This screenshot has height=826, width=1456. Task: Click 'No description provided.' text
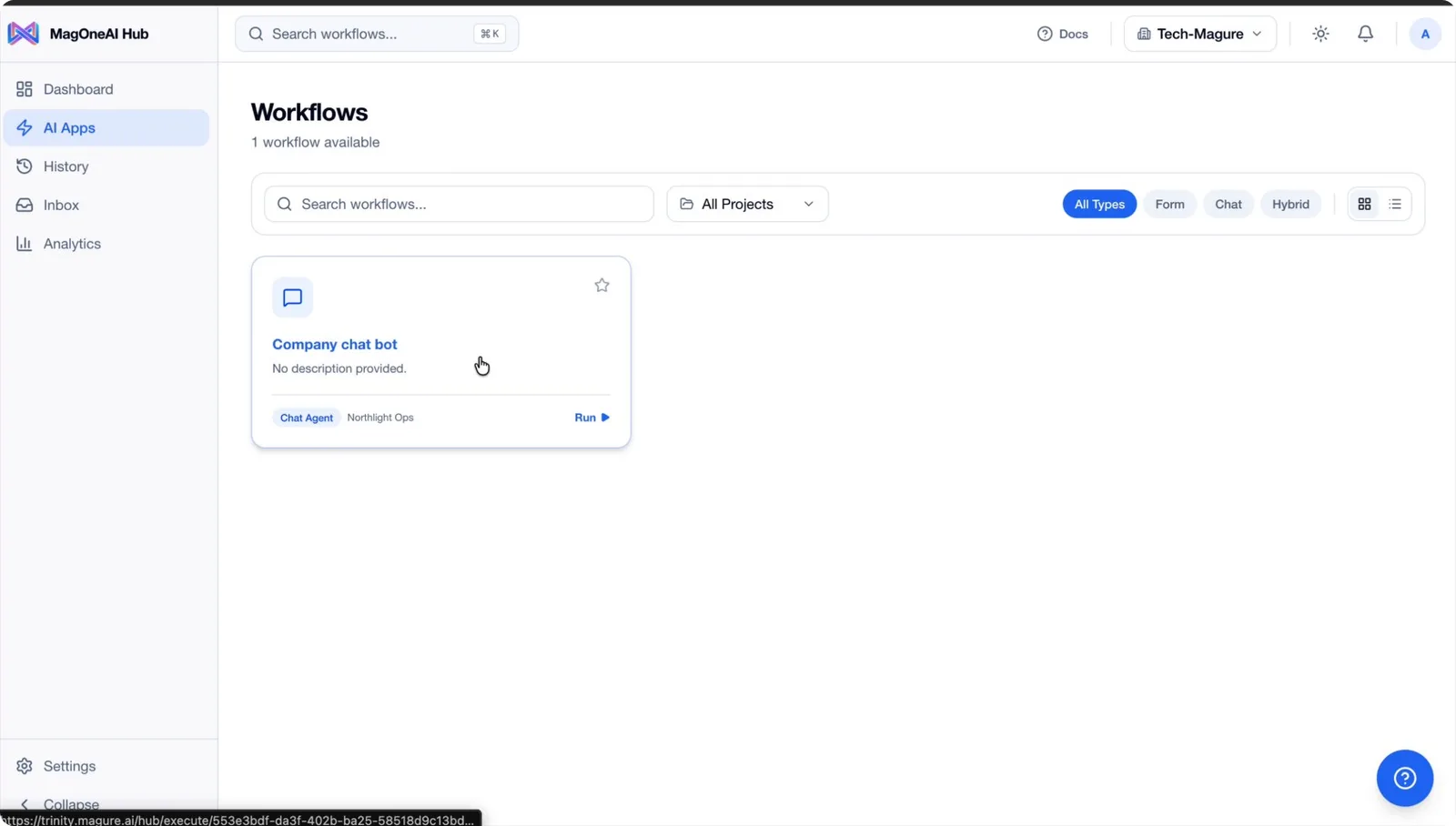click(x=339, y=368)
